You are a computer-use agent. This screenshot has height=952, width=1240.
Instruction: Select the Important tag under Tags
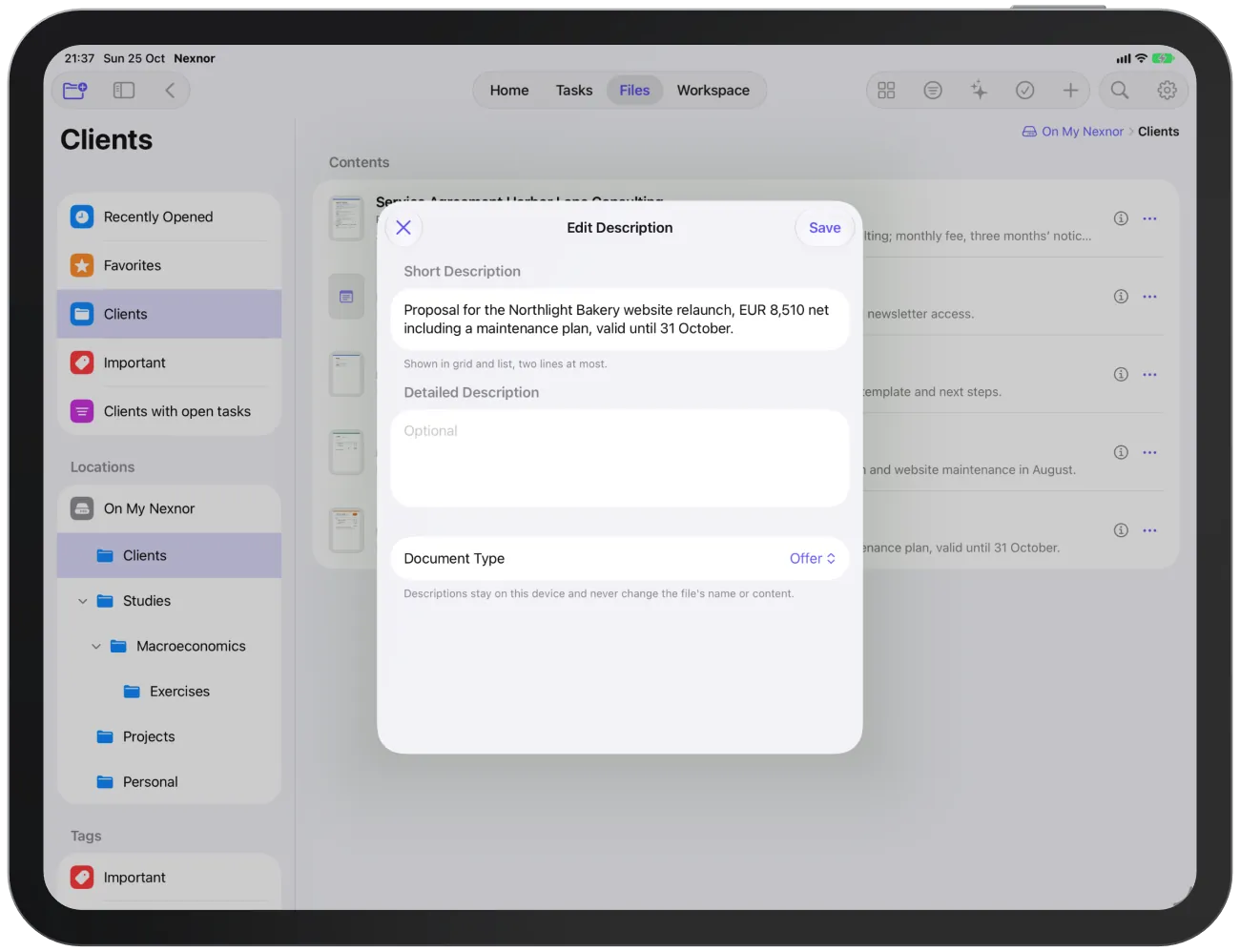tap(169, 878)
